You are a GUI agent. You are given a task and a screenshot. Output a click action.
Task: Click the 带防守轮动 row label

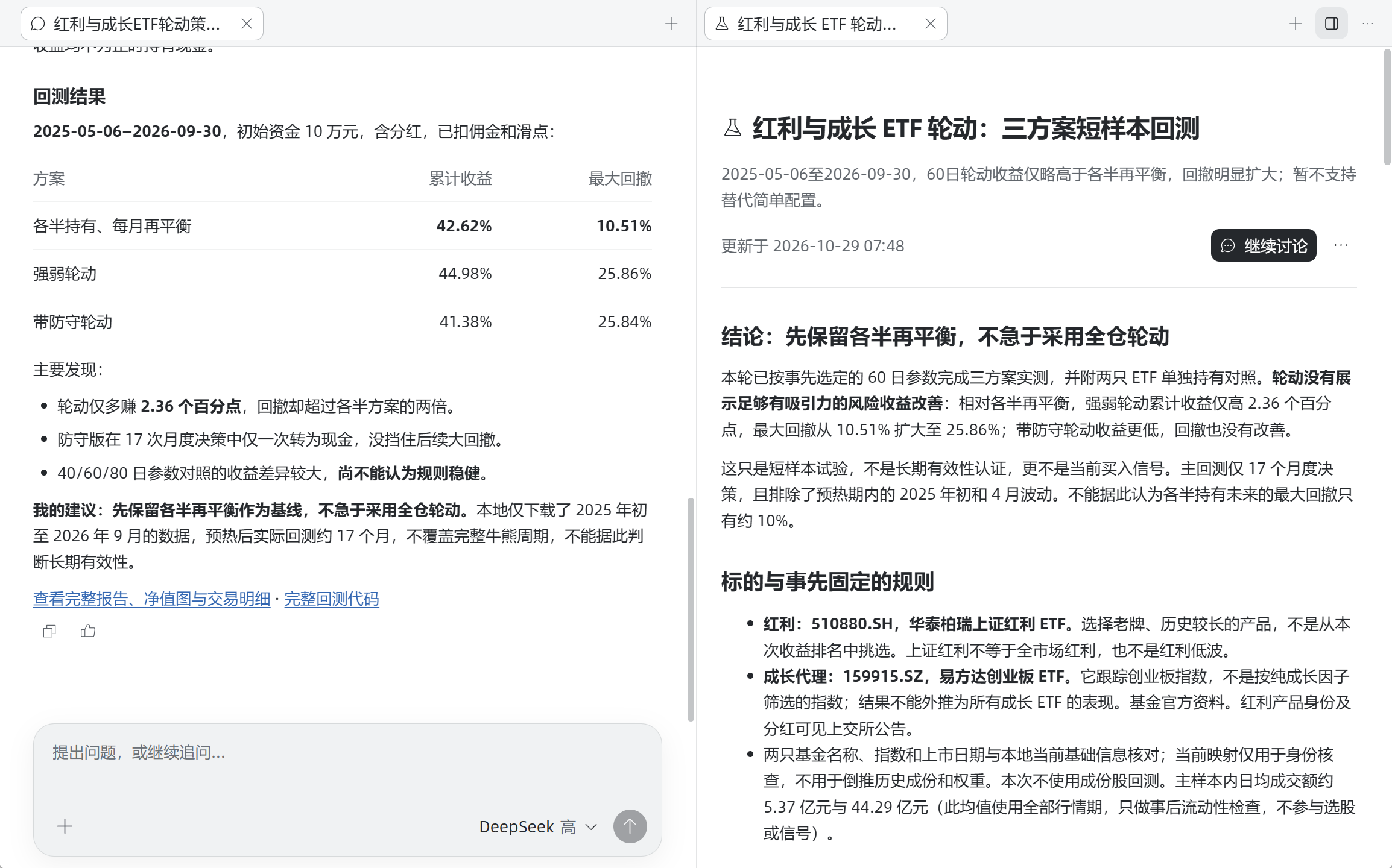tap(73, 322)
